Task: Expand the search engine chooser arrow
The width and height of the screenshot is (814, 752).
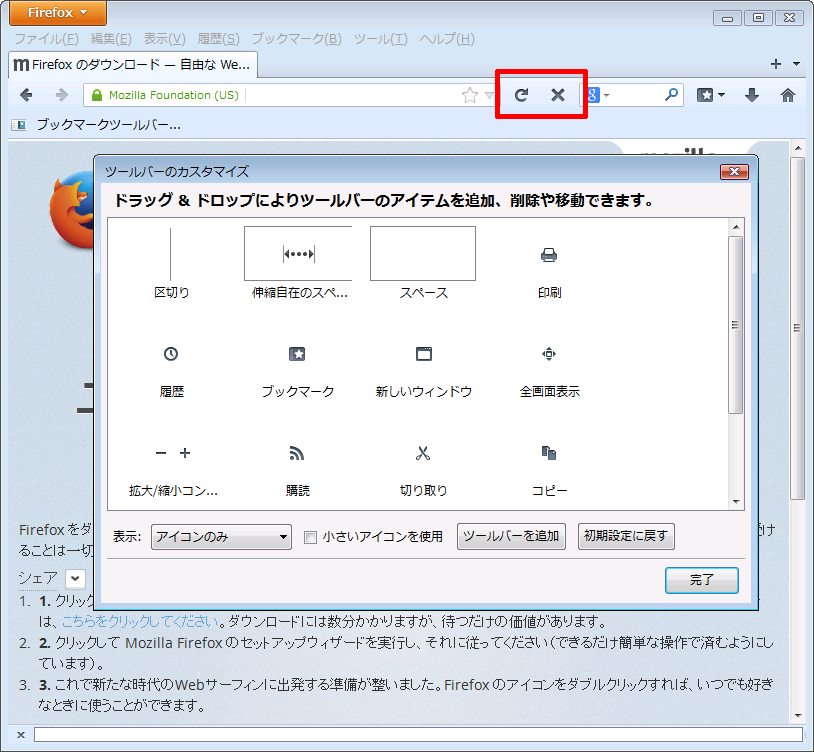Action: [x=606, y=95]
